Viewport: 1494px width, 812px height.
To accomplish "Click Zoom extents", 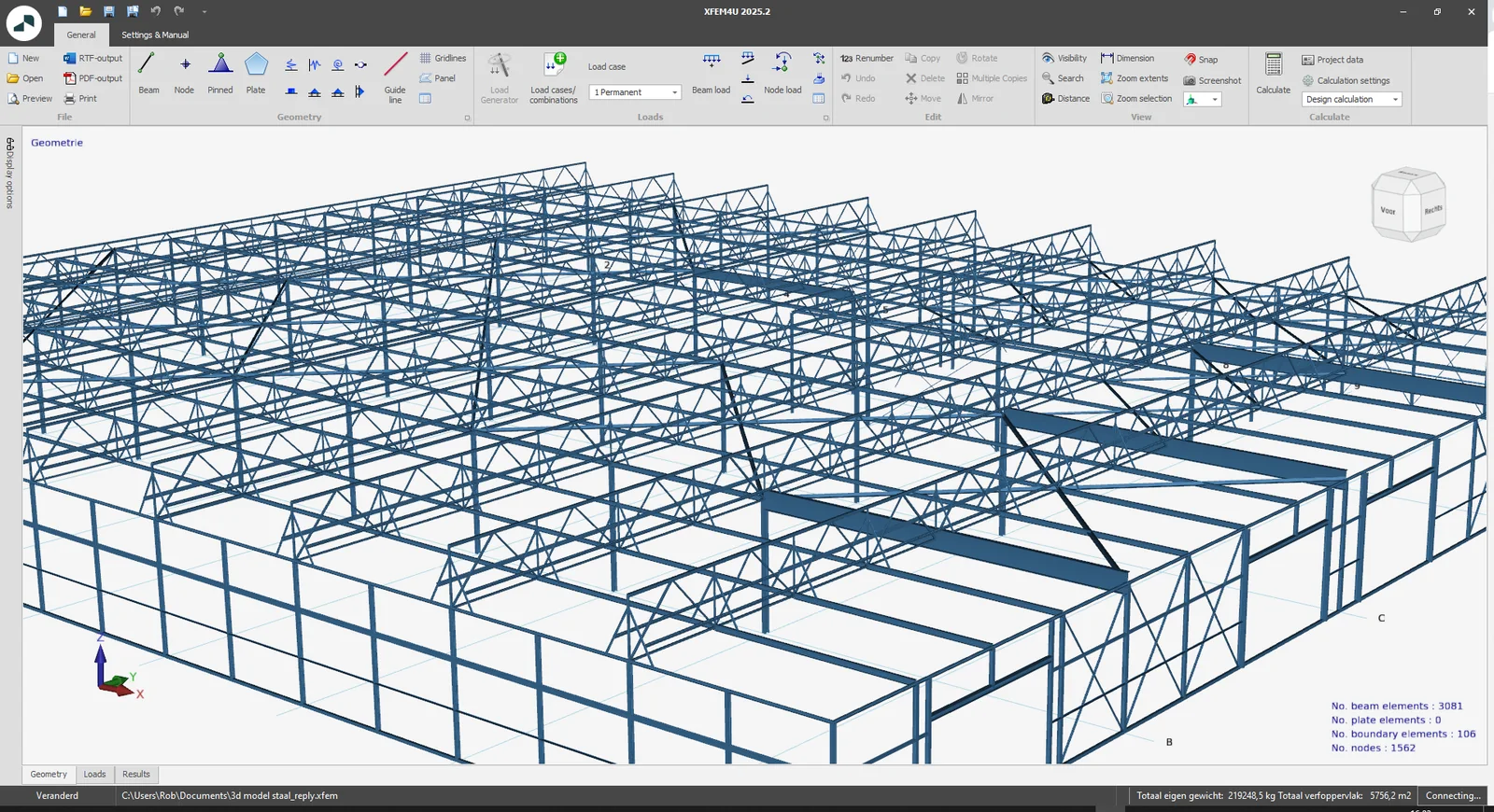I will pos(1135,78).
